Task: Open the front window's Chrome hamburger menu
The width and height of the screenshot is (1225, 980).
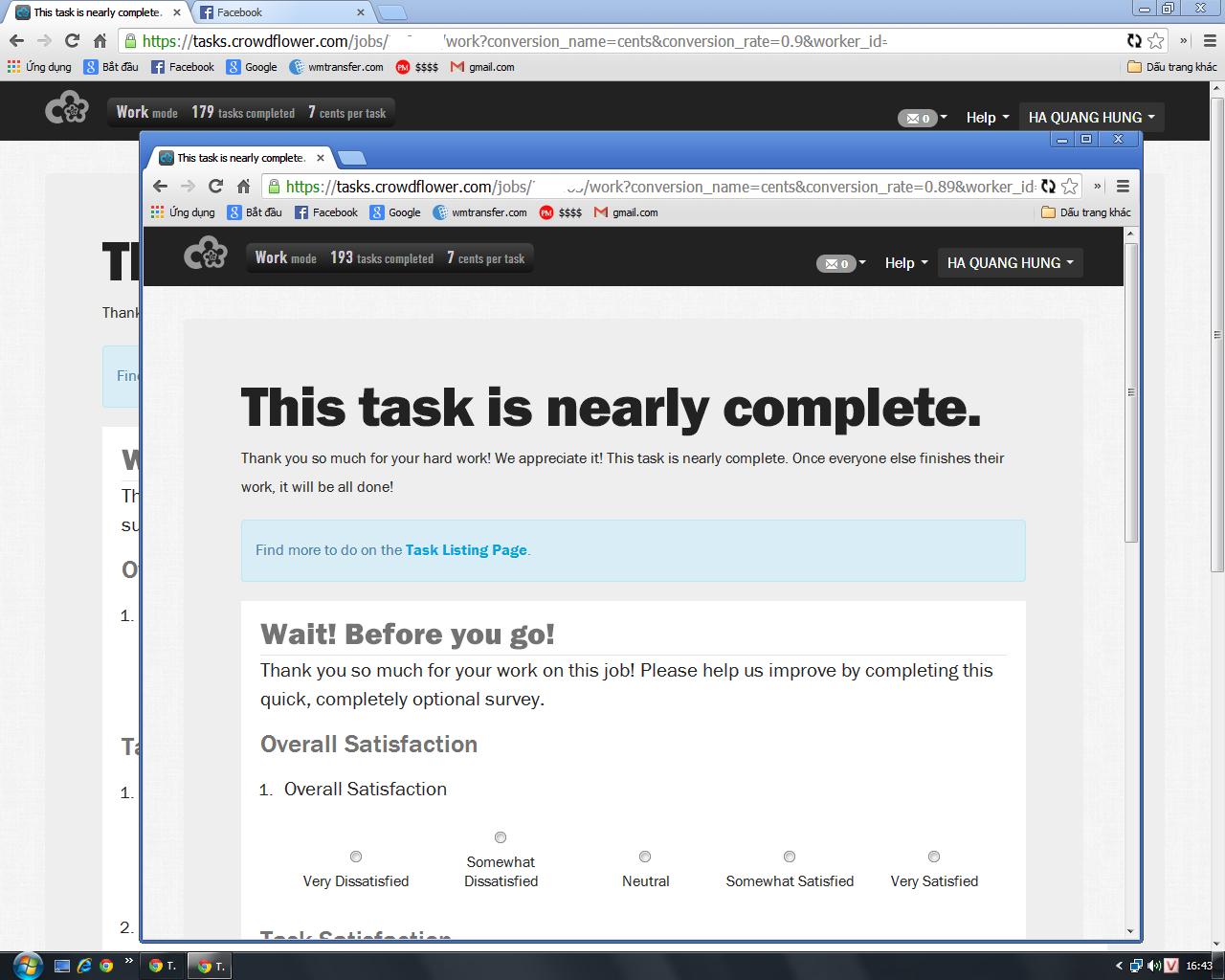Action: pyautogui.click(x=1124, y=187)
